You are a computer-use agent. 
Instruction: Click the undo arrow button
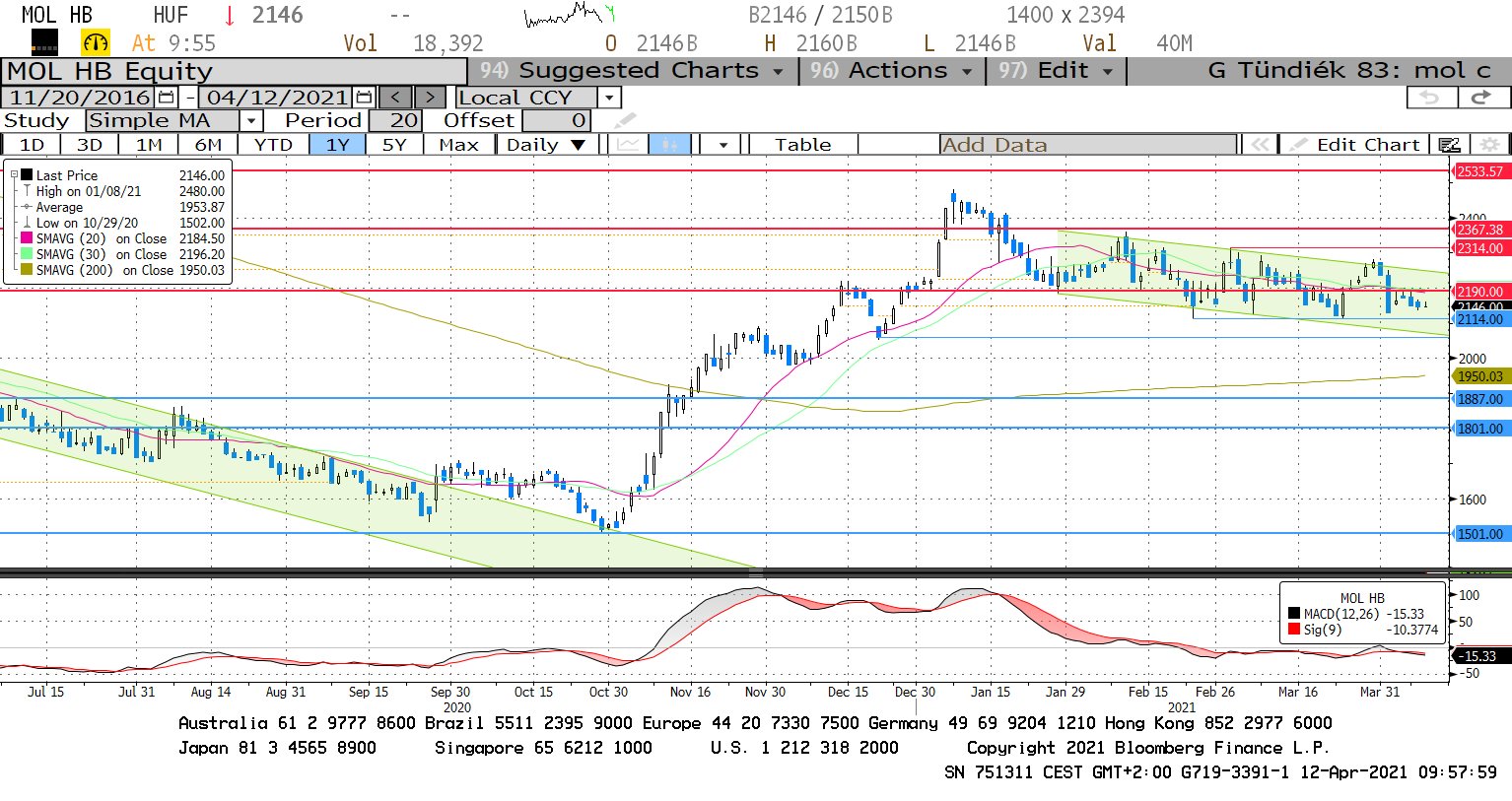pos(1430,98)
